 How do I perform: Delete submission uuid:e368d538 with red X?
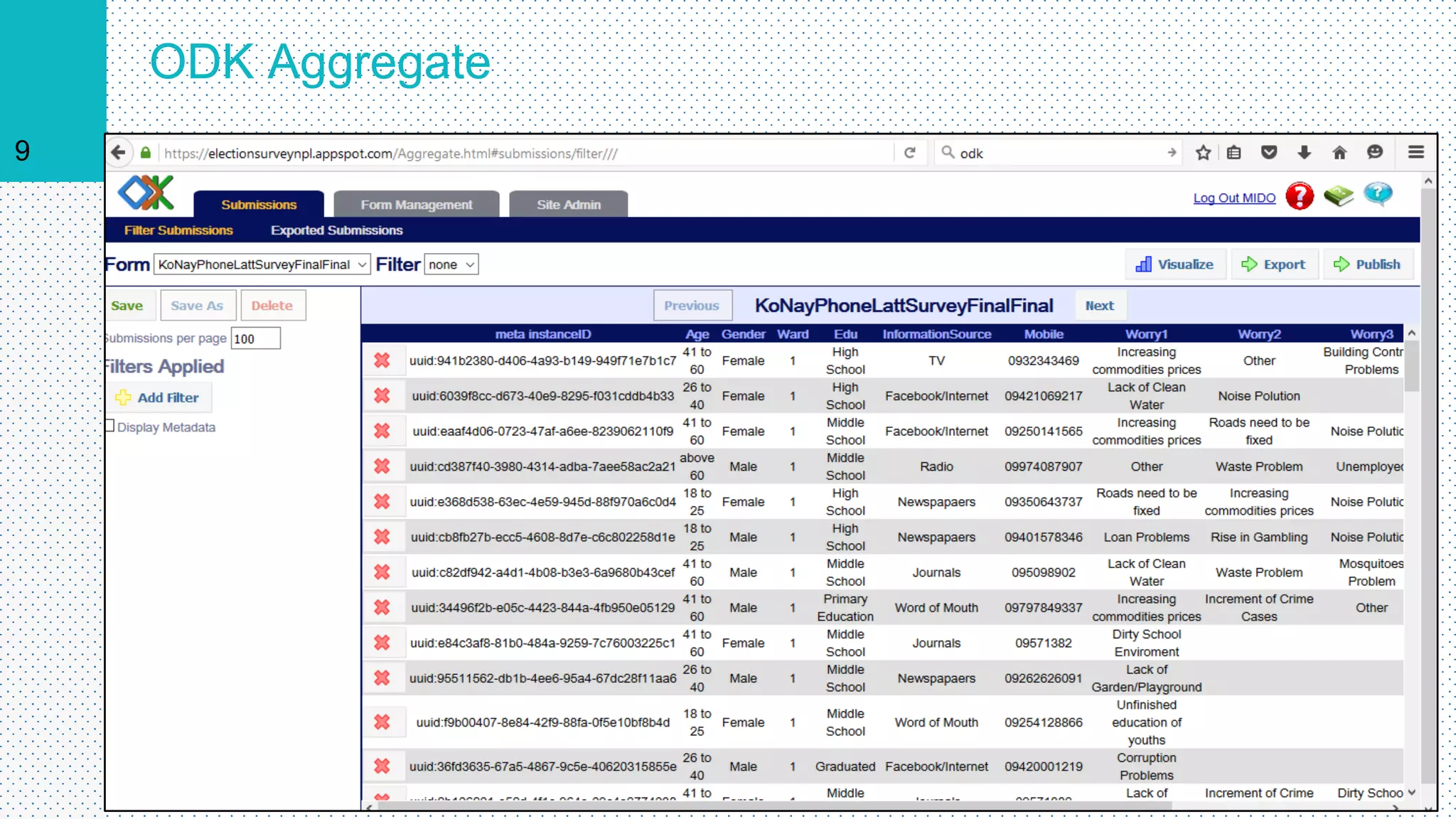click(382, 501)
